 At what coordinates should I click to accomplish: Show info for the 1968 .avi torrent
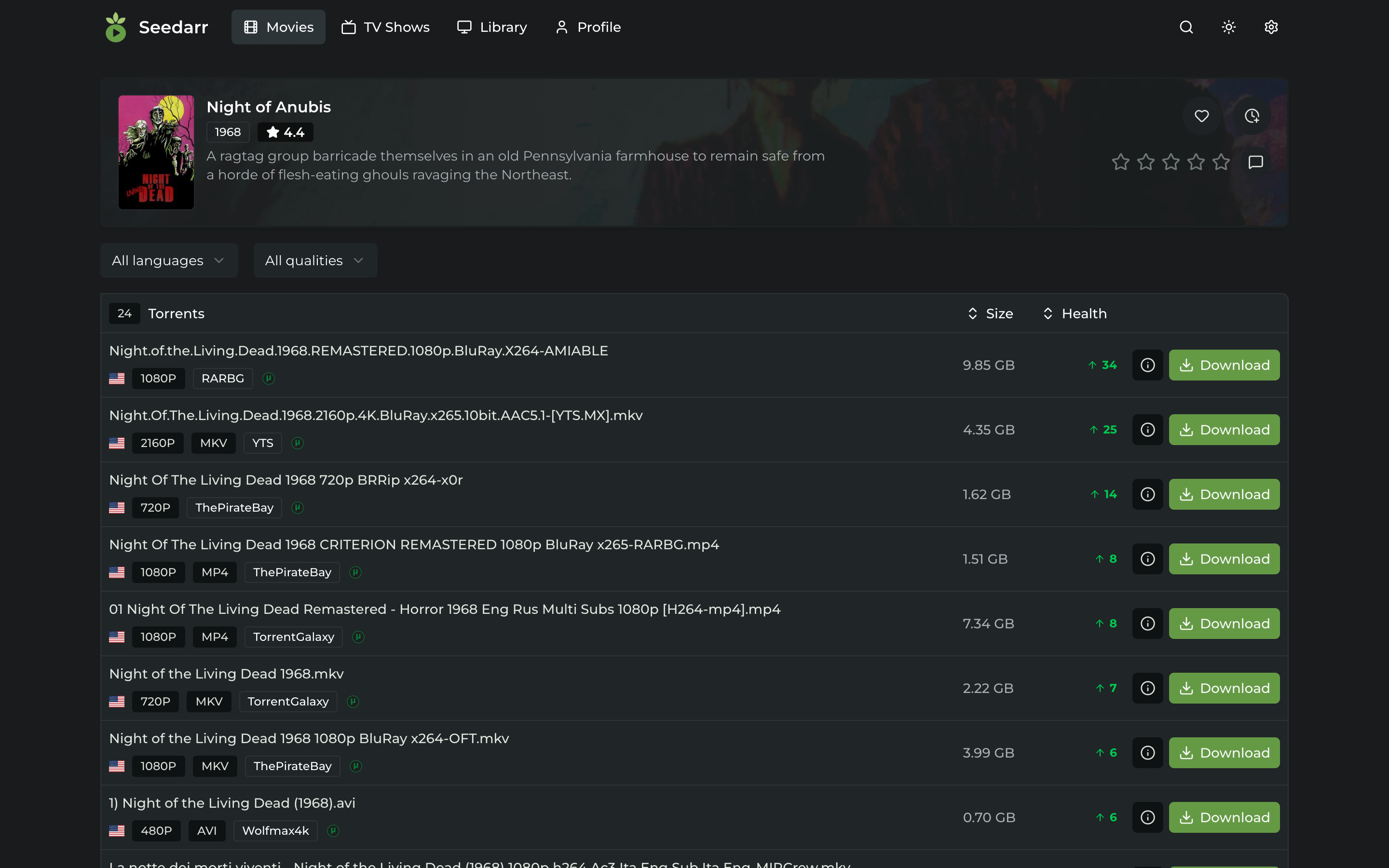[1147, 817]
